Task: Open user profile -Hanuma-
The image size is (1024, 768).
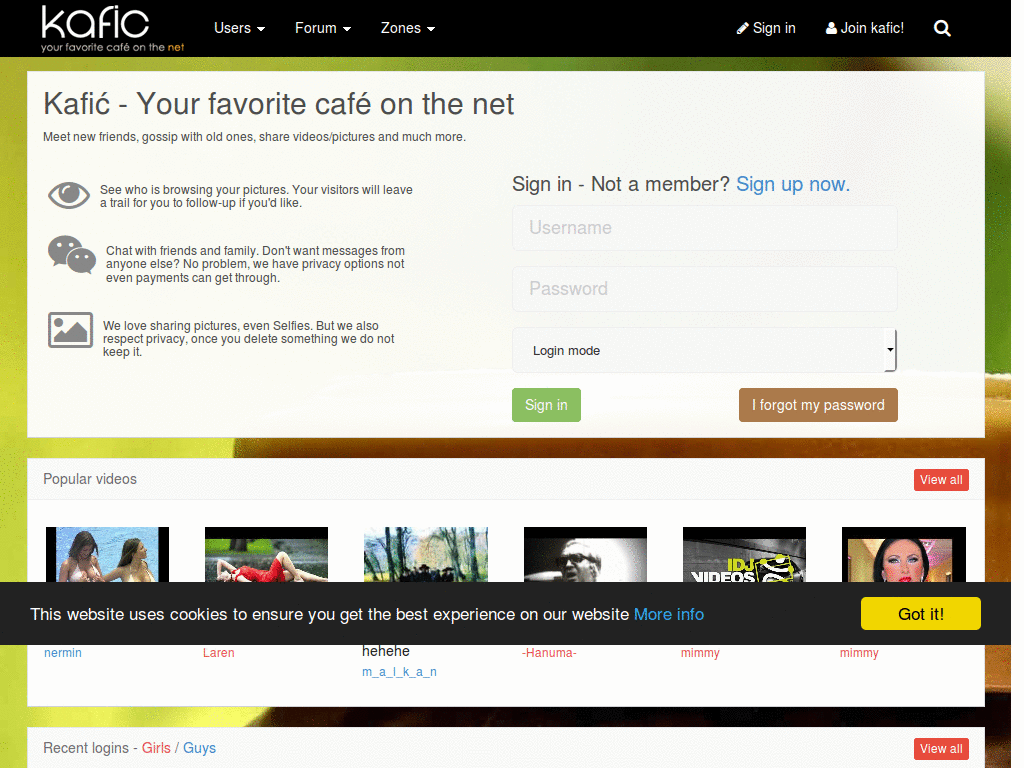Action: (549, 653)
